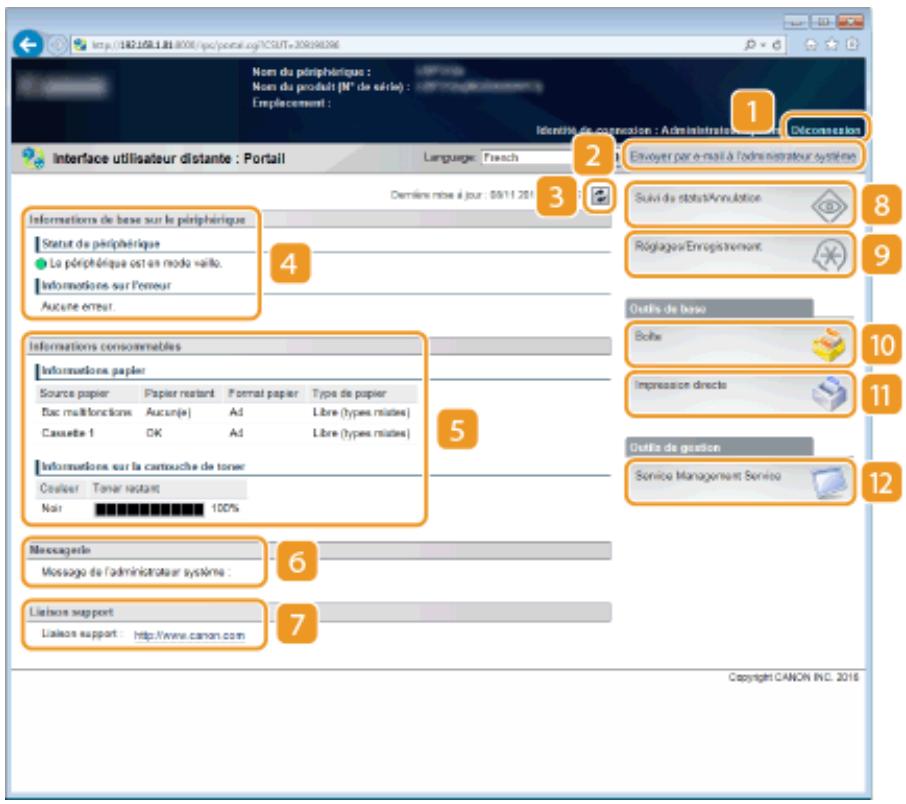Screen dimensions: 906x804
Task: Click the Bac multifonctions paper source row
Action: point(226,413)
